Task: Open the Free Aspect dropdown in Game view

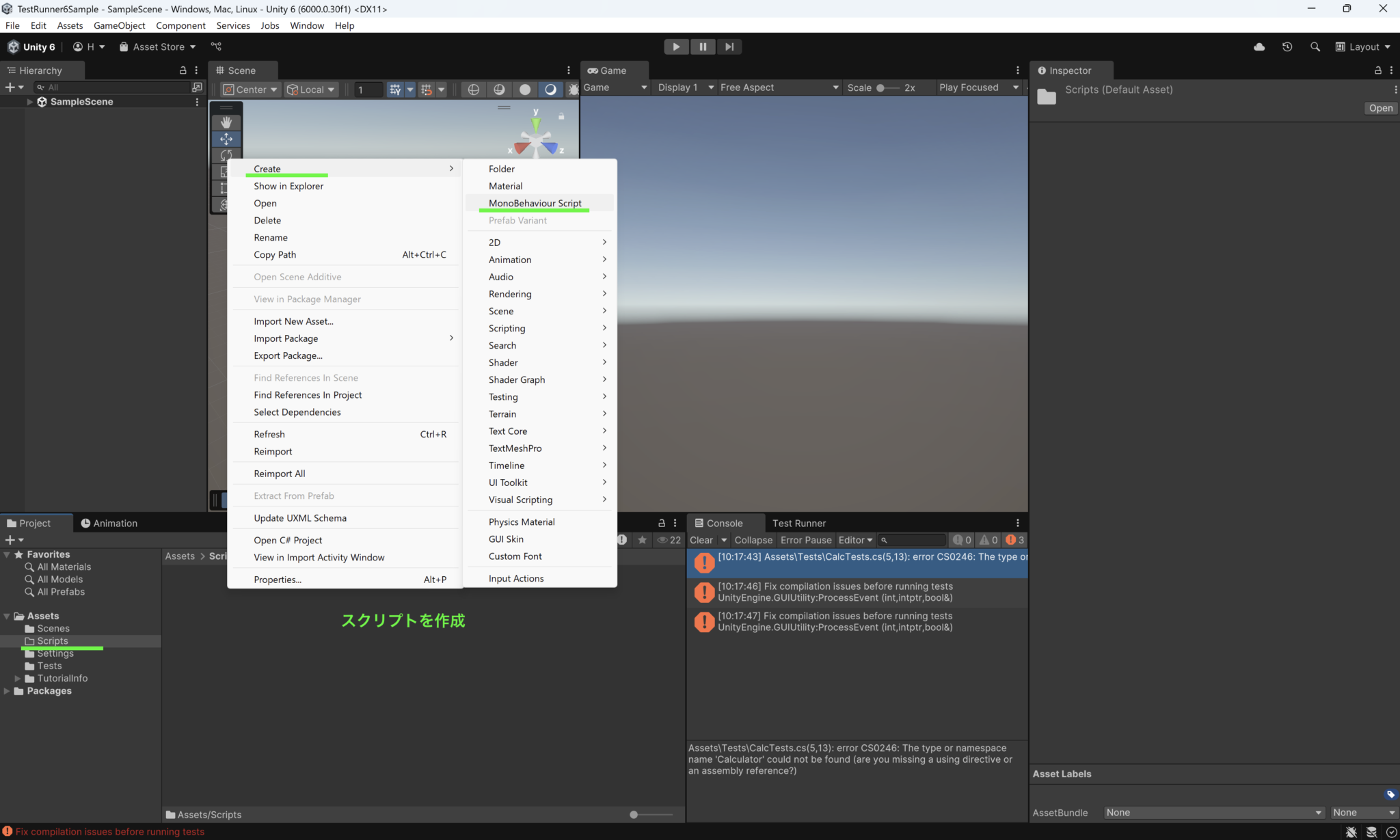Action: coord(779,87)
